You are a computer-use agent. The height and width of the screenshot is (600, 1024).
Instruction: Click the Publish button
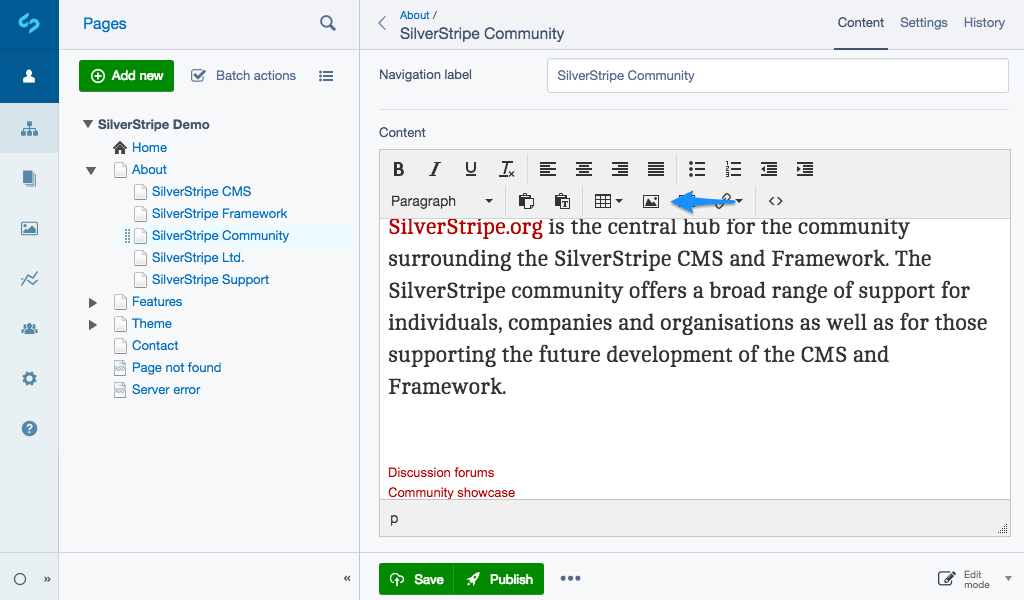(499, 579)
